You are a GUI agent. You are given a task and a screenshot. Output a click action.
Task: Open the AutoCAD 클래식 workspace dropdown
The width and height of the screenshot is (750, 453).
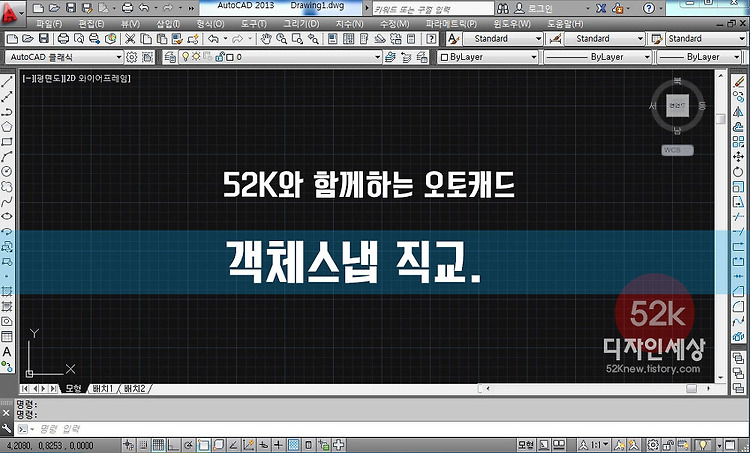pos(64,57)
